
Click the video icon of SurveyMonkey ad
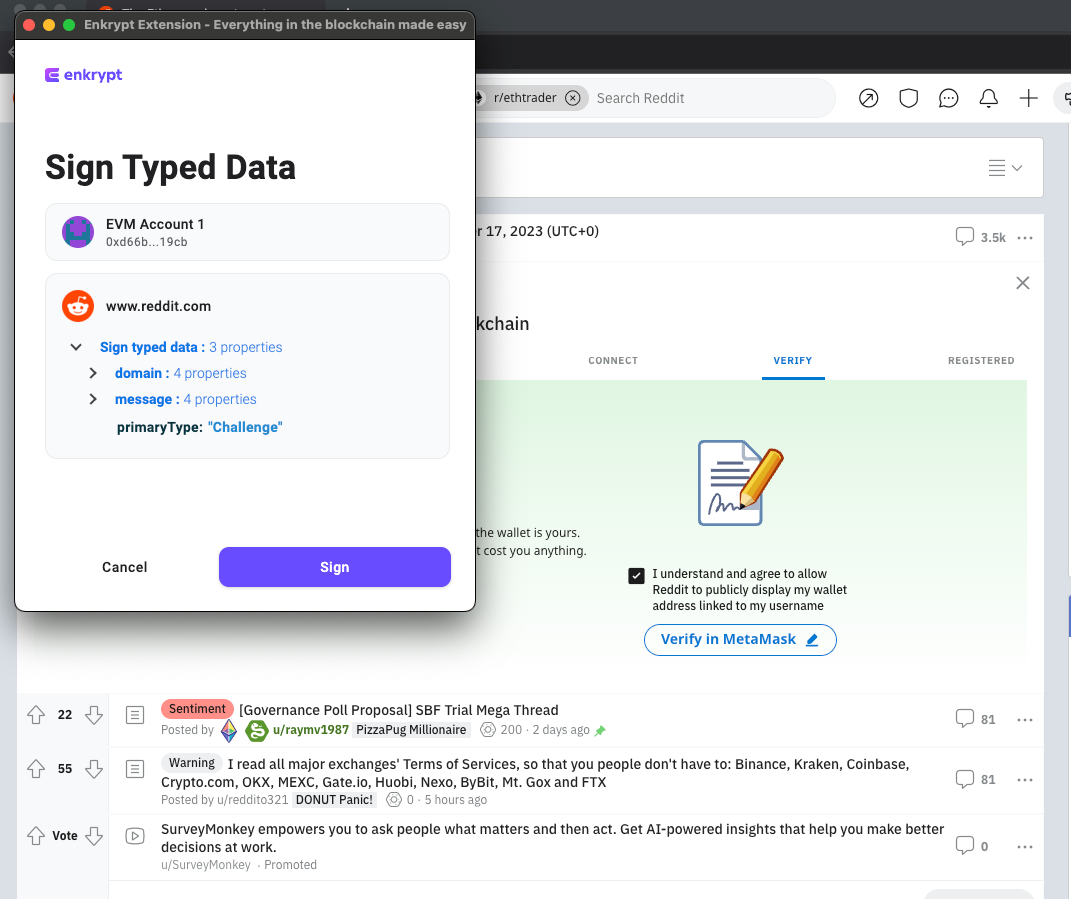click(x=135, y=836)
